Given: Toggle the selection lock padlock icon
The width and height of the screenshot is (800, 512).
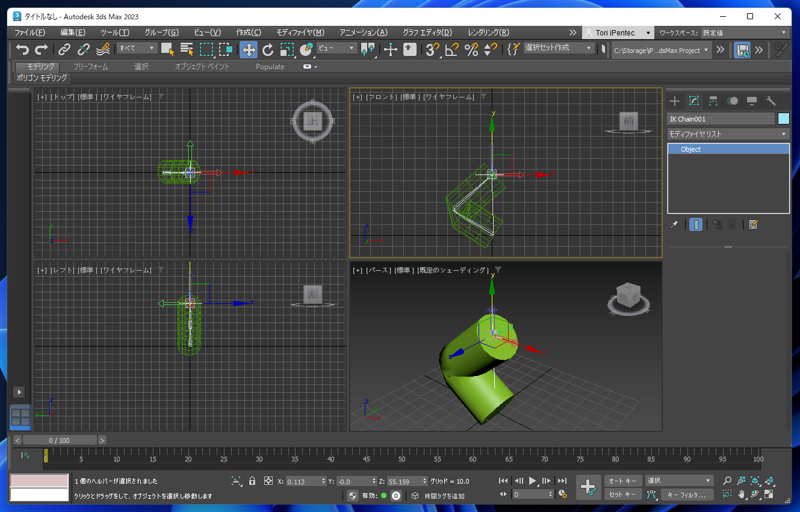Looking at the screenshot, I should tap(252, 481).
